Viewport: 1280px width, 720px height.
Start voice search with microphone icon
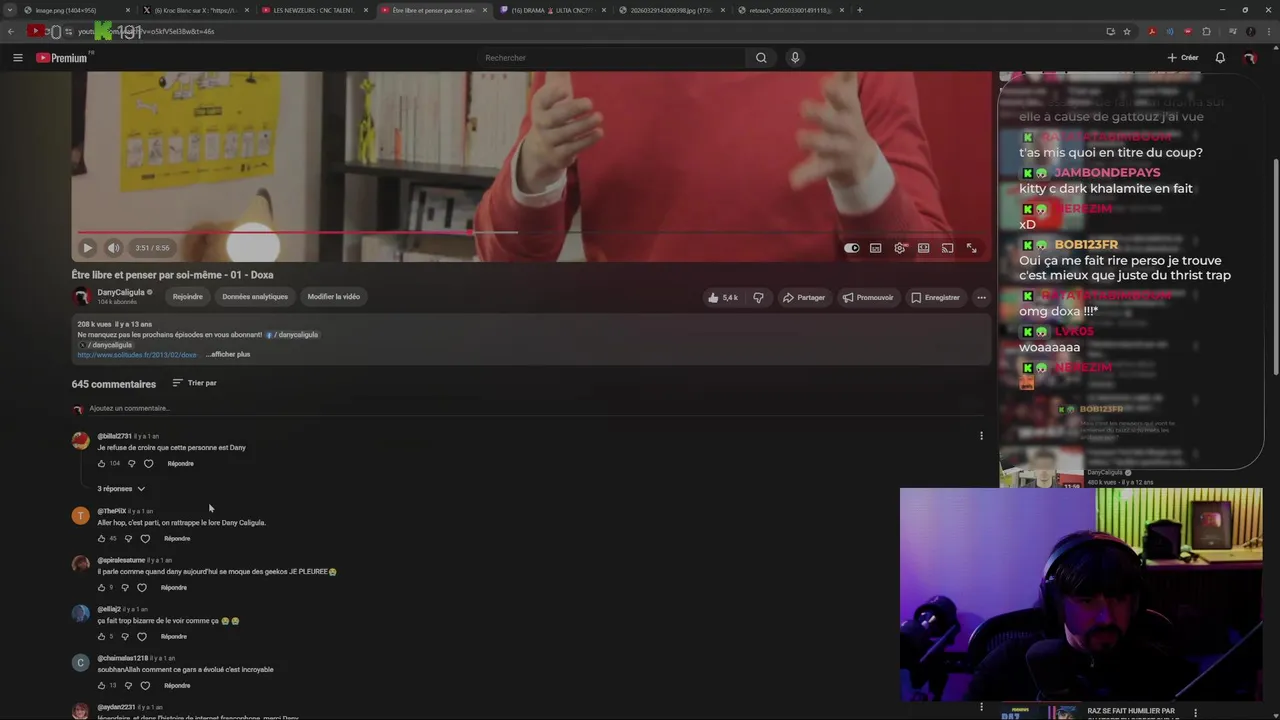(x=795, y=58)
